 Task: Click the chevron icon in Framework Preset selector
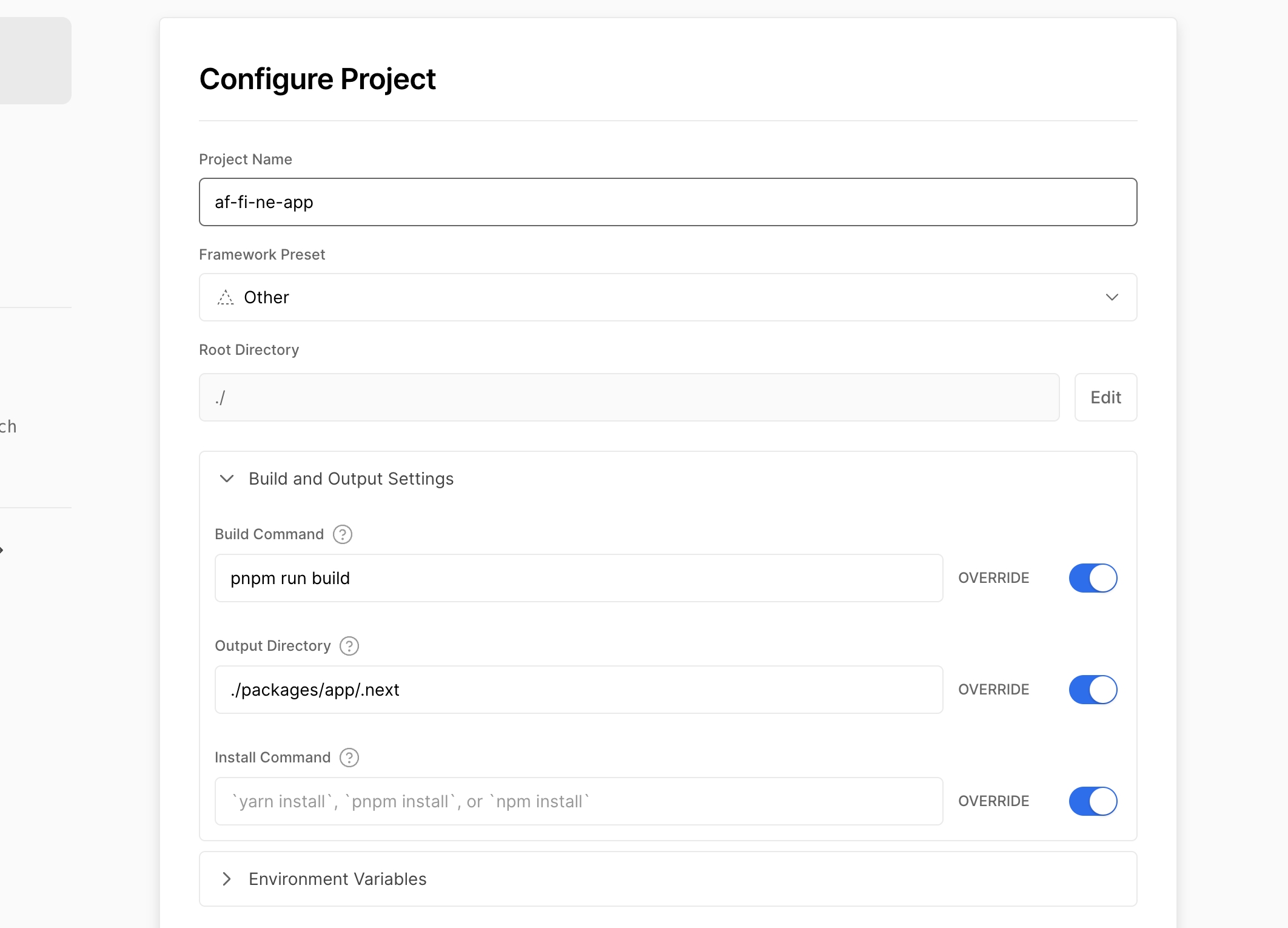[1112, 297]
